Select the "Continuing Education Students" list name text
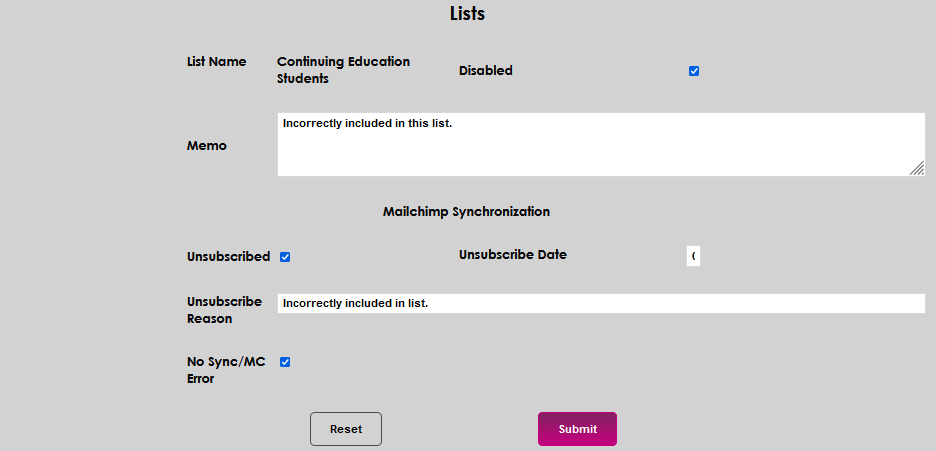Image resolution: width=936 pixels, height=451 pixels. pyautogui.click(x=343, y=70)
